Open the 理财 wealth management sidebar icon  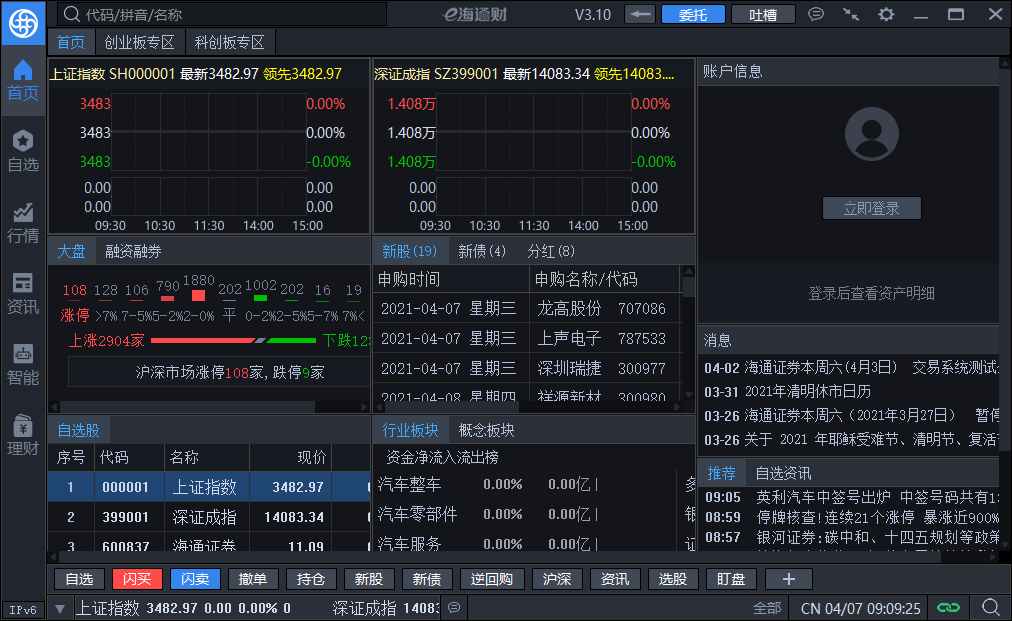[23, 435]
